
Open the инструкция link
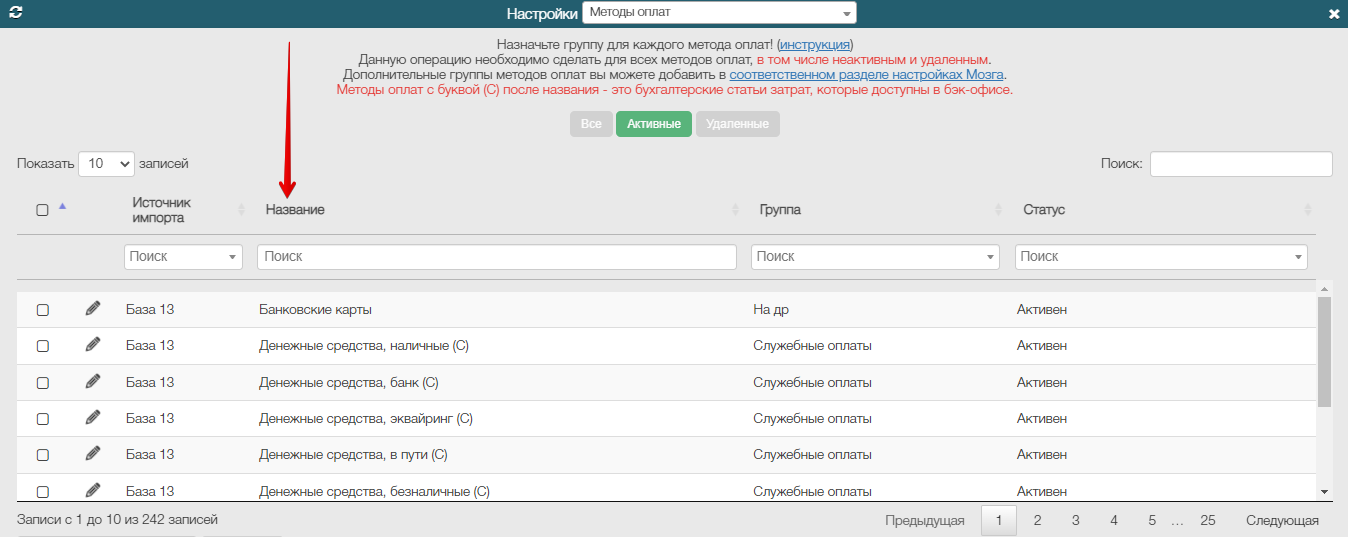[x=815, y=45]
